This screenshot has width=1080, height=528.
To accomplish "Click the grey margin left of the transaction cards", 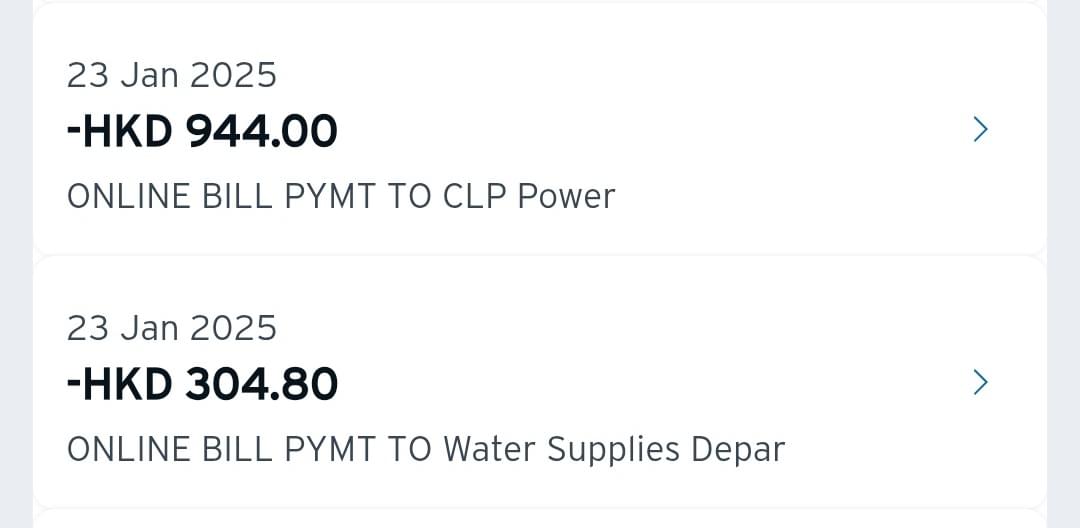I will pyautogui.click(x=16, y=264).
